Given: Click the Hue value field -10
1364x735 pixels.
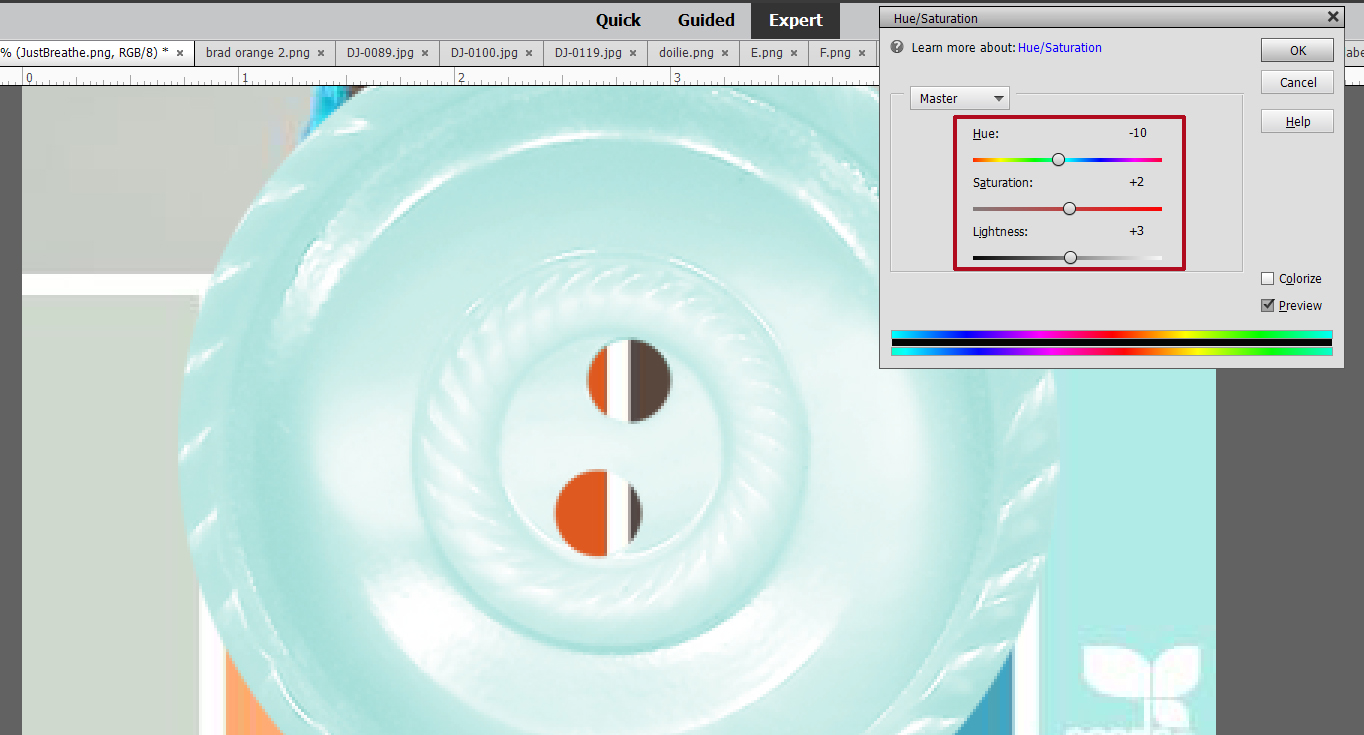Looking at the screenshot, I should (x=1137, y=133).
